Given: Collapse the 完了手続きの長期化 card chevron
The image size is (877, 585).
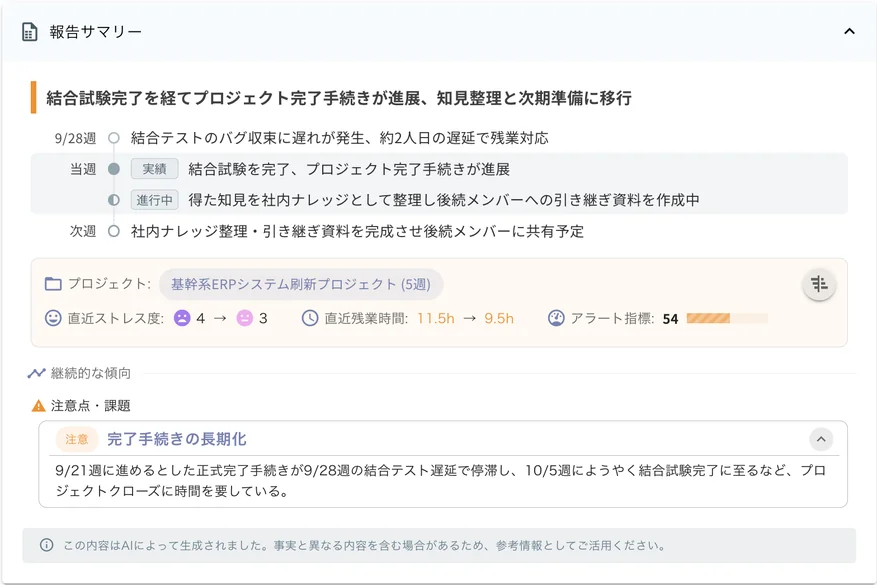Looking at the screenshot, I should click(821, 439).
